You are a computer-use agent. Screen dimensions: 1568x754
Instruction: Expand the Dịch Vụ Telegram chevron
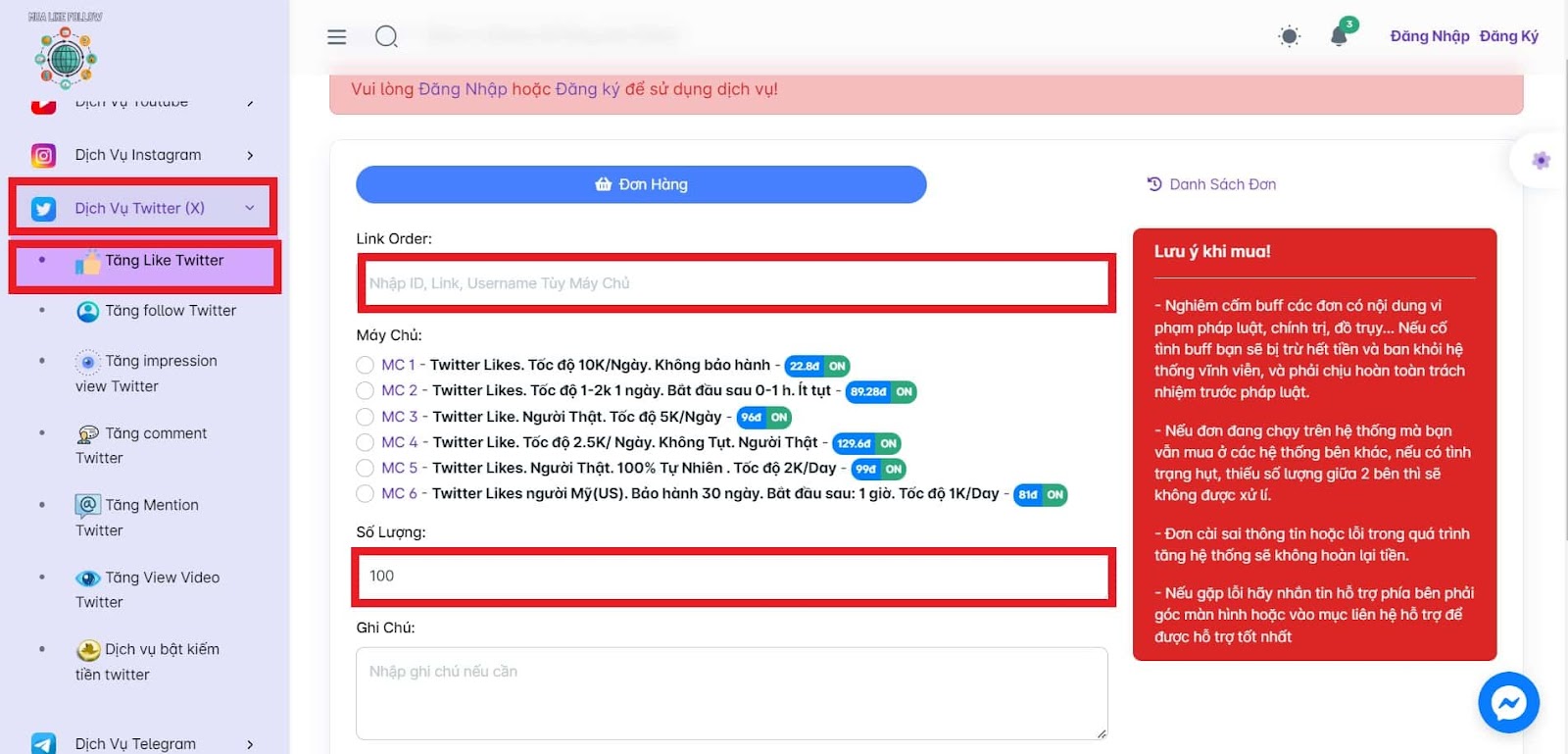pyautogui.click(x=250, y=744)
